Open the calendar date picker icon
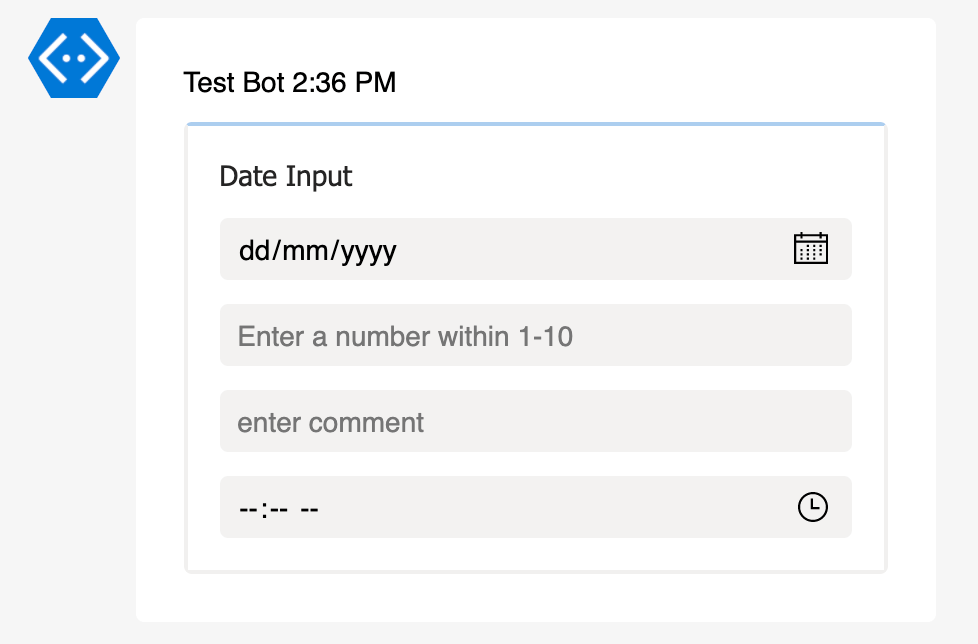Viewport: 978px width, 644px height. coord(811,249)
